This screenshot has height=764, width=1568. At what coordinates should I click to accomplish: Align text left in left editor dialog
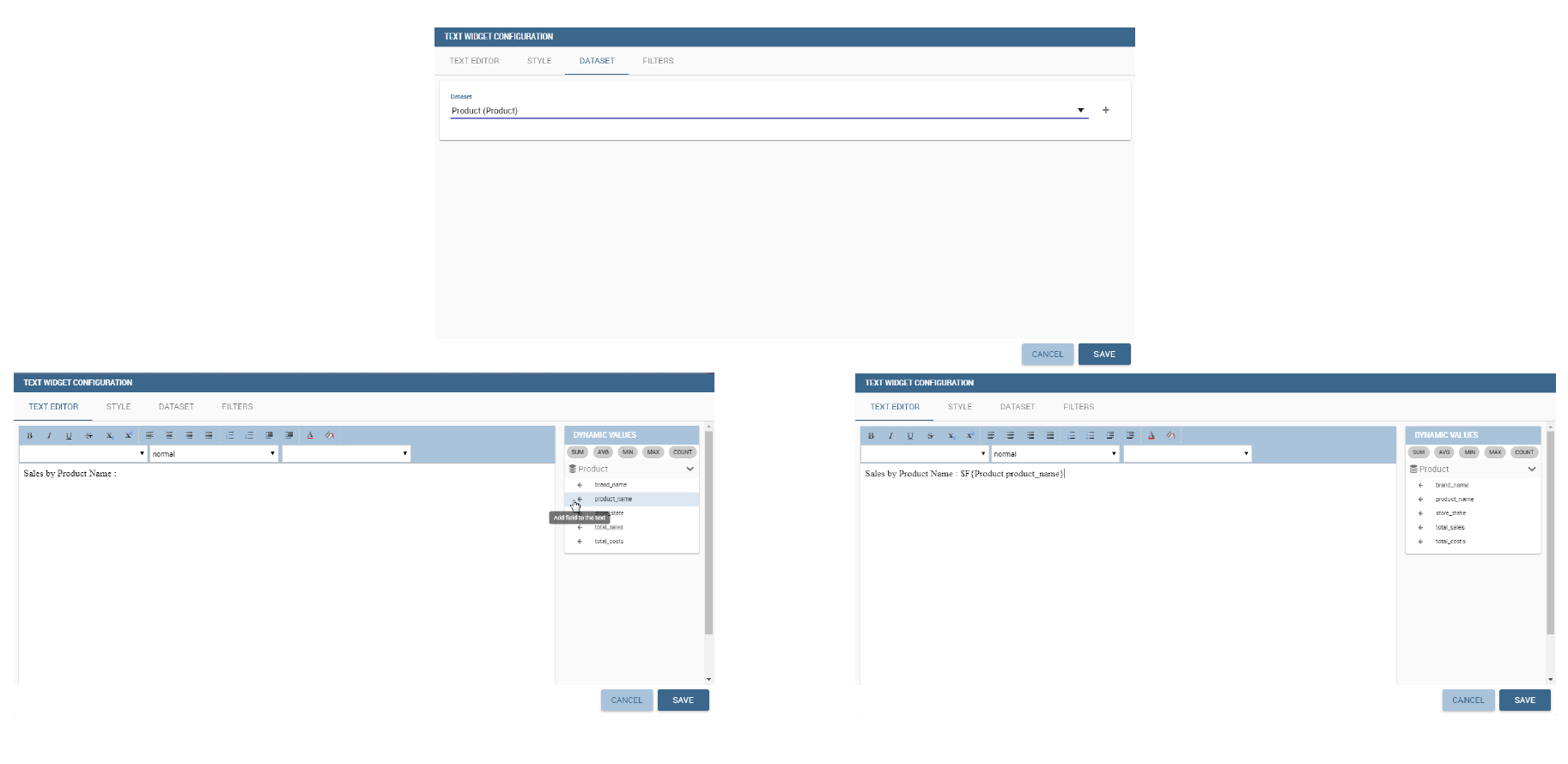click(x=149, y=435)
